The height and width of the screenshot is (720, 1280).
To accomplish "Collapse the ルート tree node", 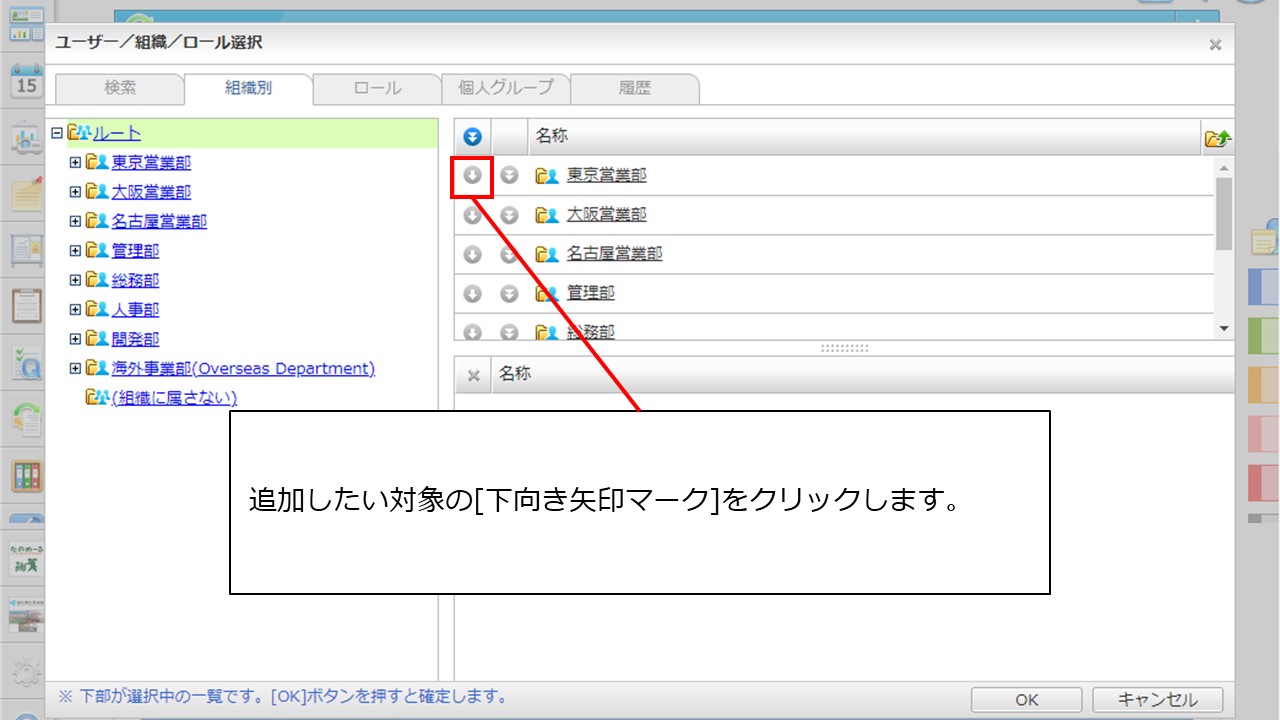I will (x=57, y=133).
